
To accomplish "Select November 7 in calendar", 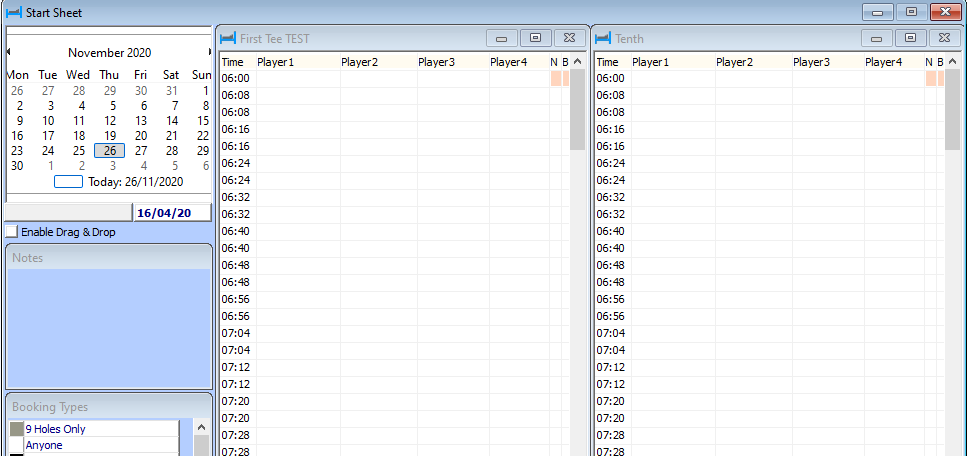I will pos(175,106).
